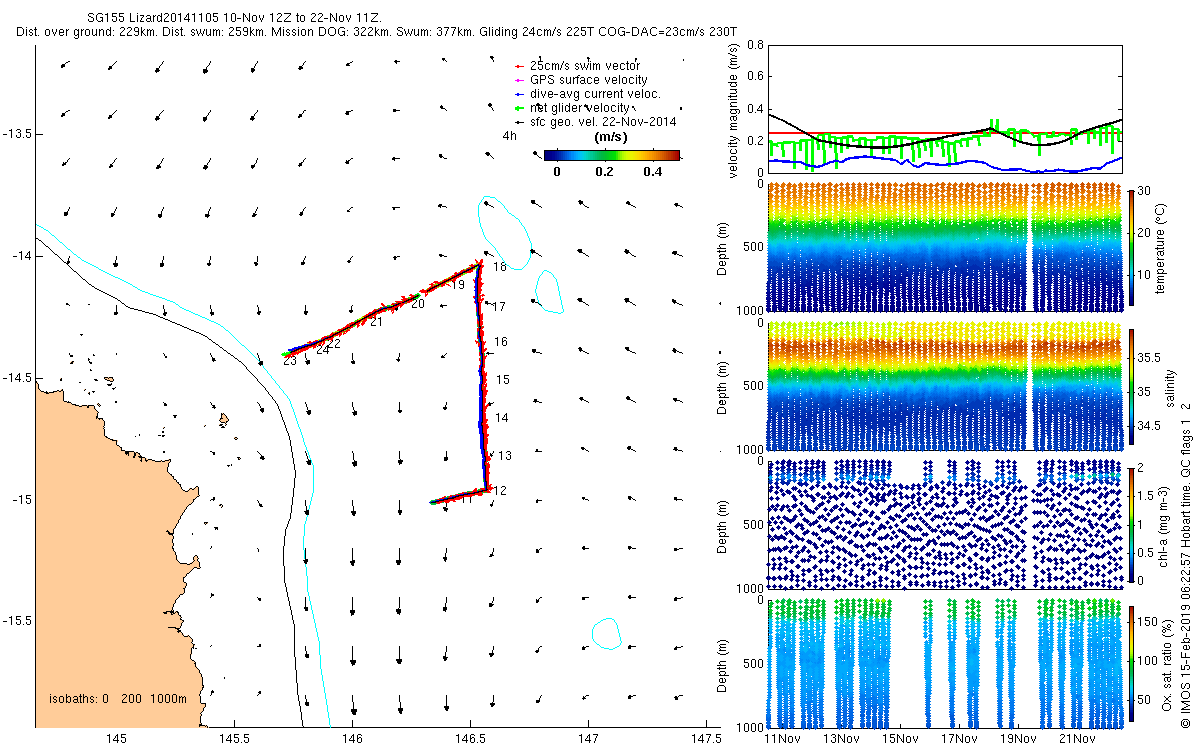Click the "35.5" salinity colorbar tick

pyautogui.click(x=1150, y=357)
